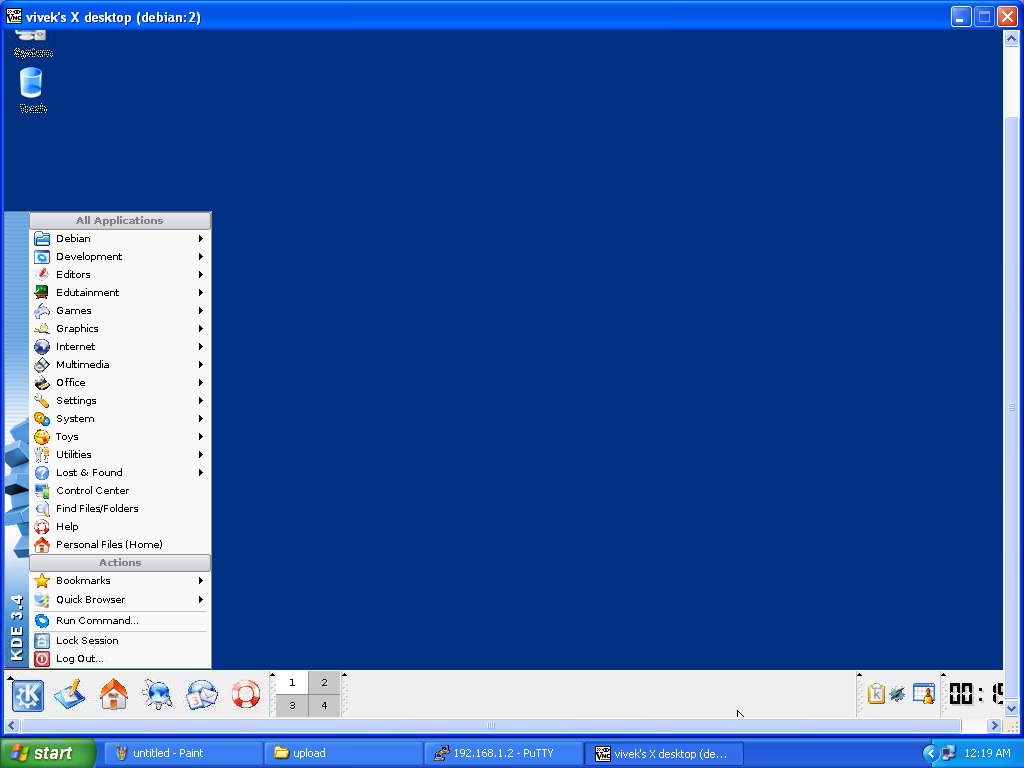This screenshot has width=1024, height=768.
Task: Expand the Debian submenu arrow
Action: 201,238
